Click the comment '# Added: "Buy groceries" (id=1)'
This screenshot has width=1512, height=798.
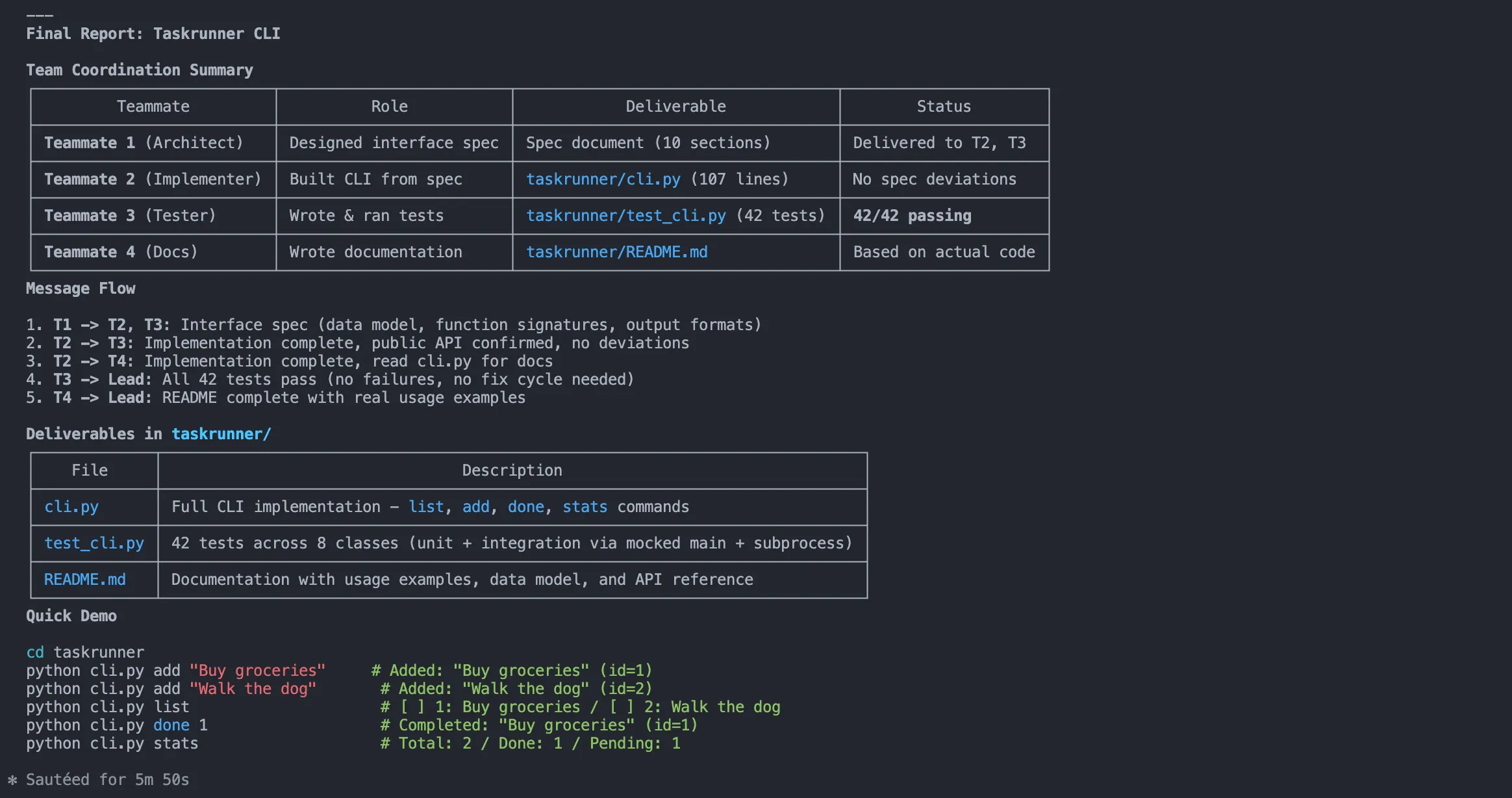pos(512,671)
